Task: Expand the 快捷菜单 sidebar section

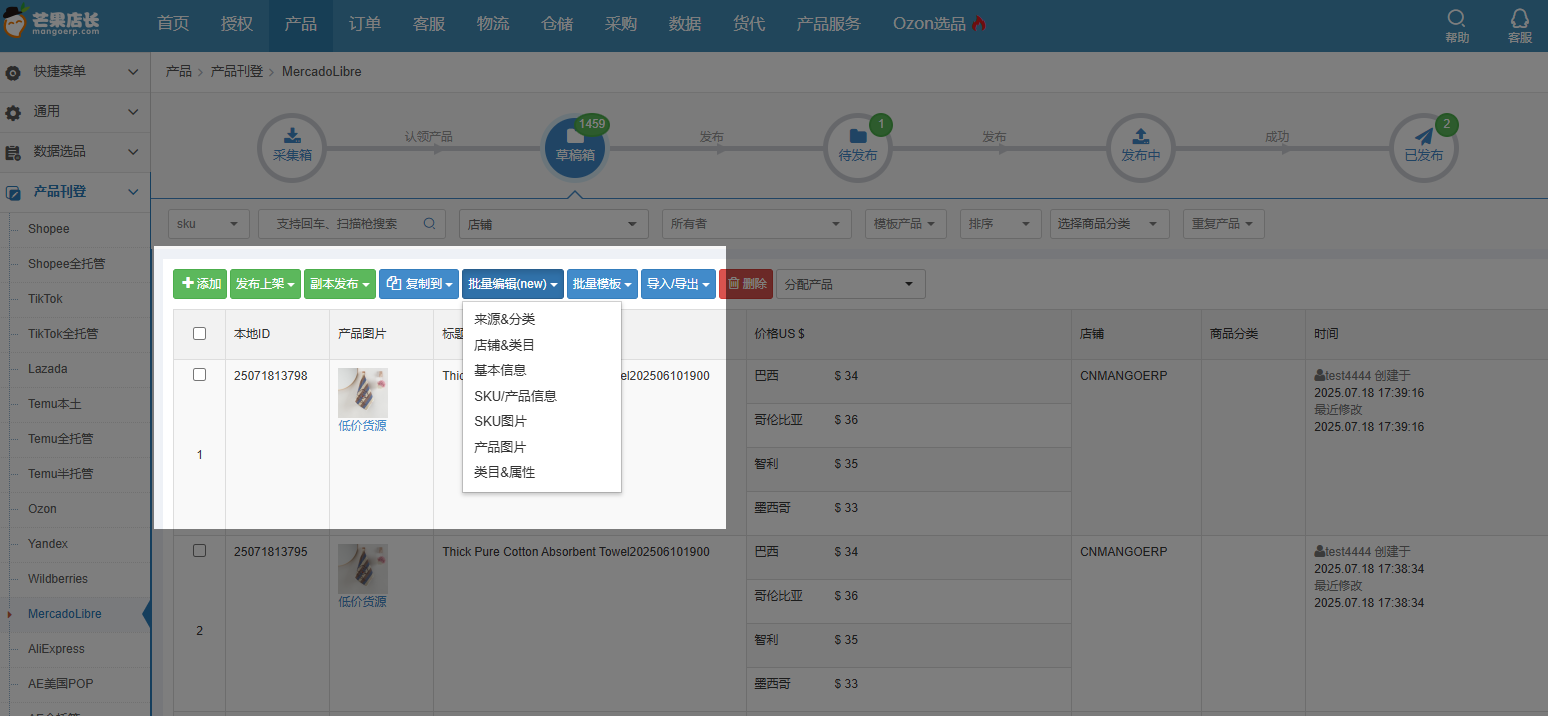Action: click(x=133, y=72)
